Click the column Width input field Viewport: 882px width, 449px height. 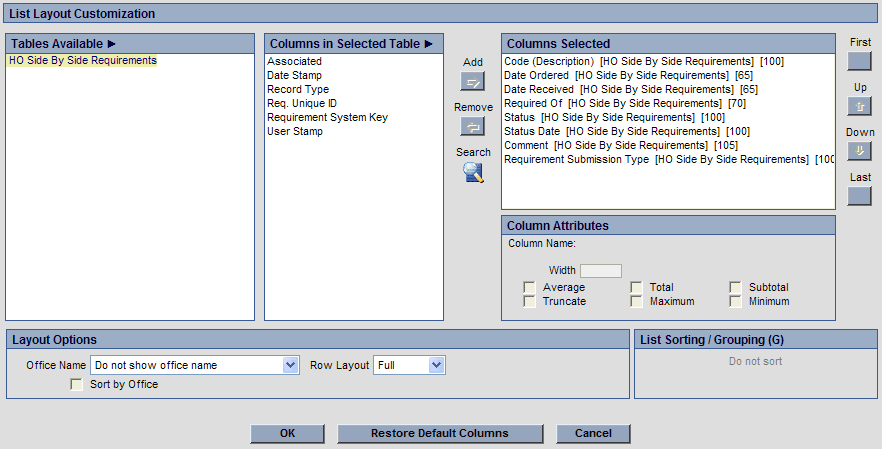point(601,271)
